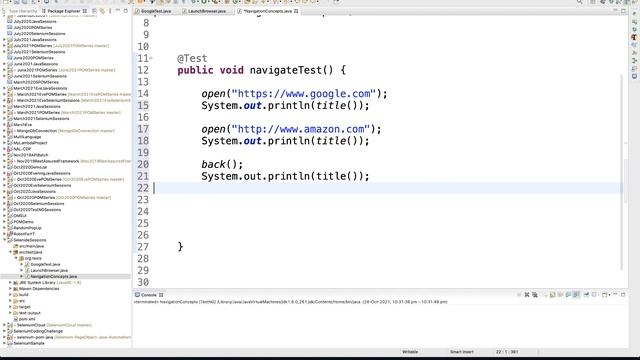Collapse the @Test method fold at line 11
This screenshot has height=360, width=640.
click(151, 58)
